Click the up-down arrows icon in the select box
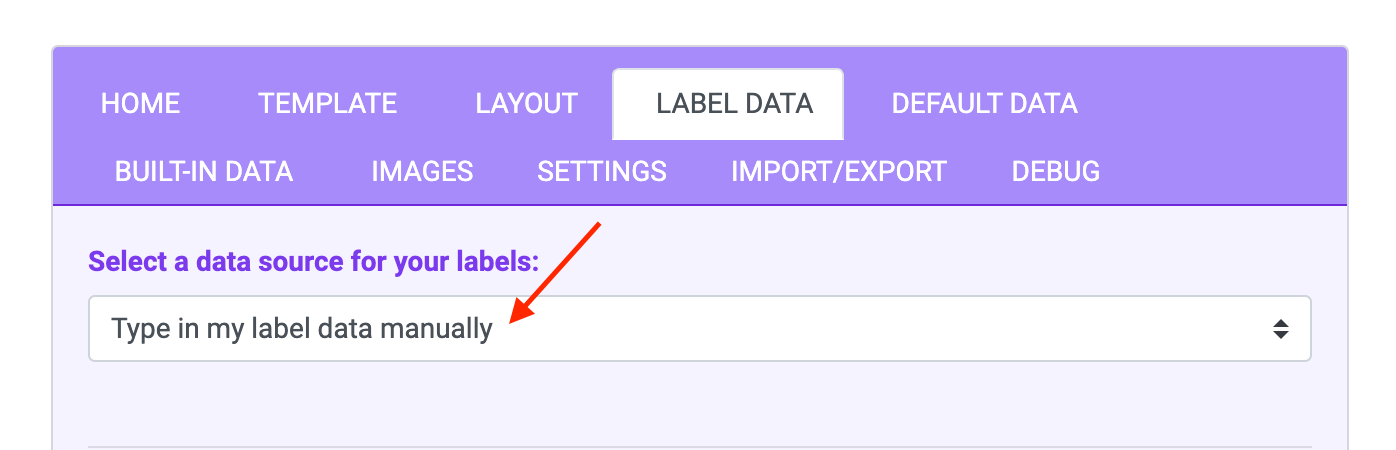 [1280, 329]
